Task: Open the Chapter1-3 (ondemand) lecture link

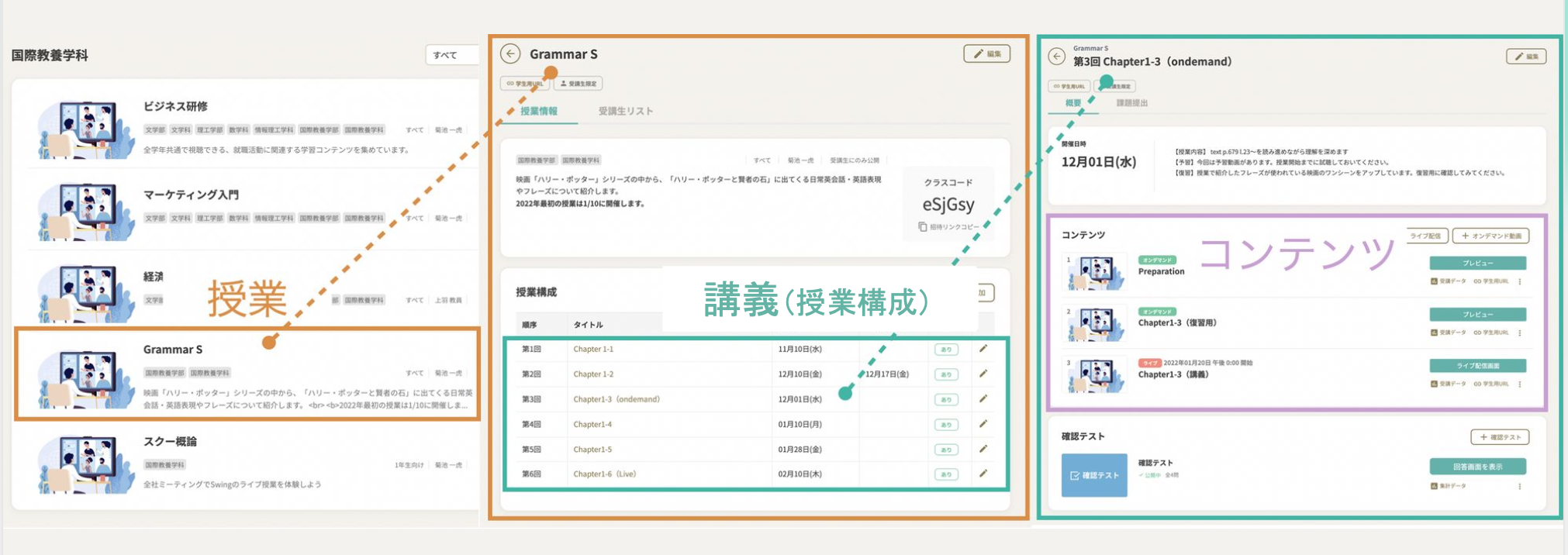Action: click(616, 399)
